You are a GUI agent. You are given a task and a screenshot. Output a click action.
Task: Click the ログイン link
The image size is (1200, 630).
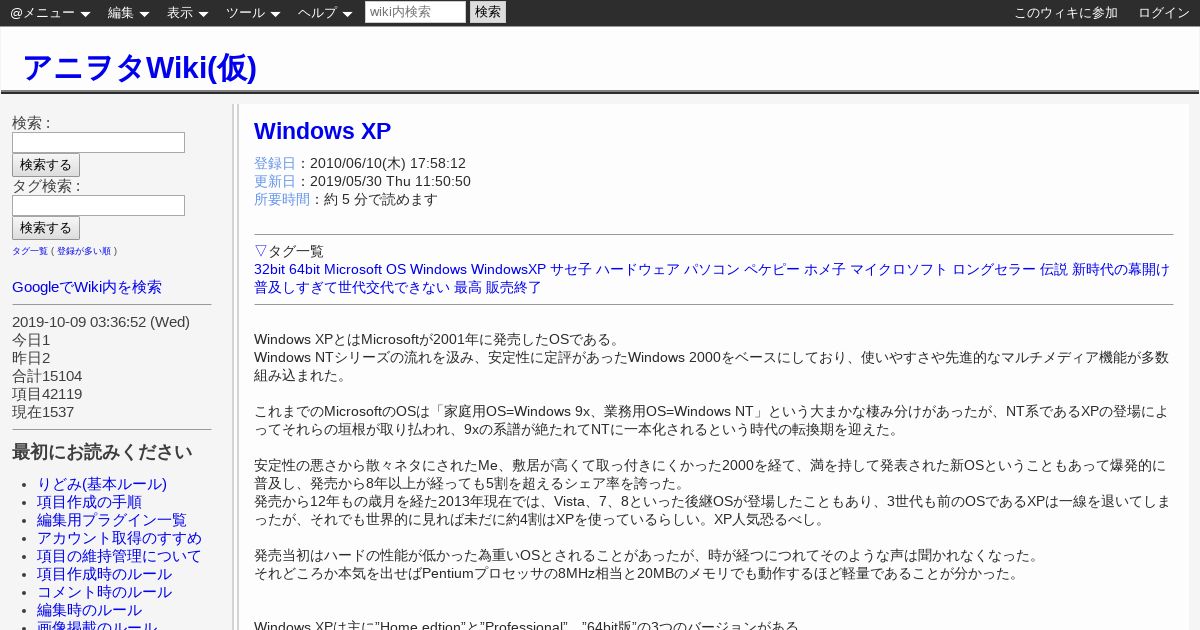(x=1164, y=13)
